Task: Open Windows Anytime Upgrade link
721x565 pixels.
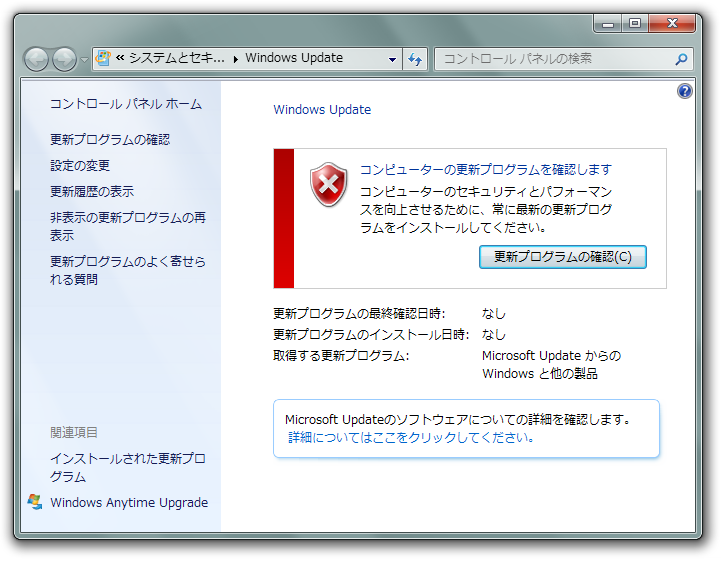Action: tap(129, 502)
